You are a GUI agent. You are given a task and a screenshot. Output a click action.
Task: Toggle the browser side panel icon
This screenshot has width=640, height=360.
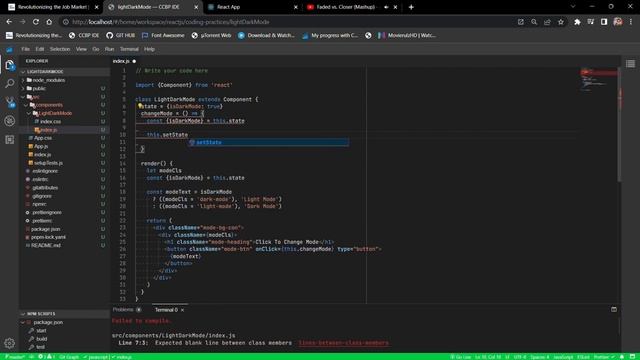(x=604, y=22)
